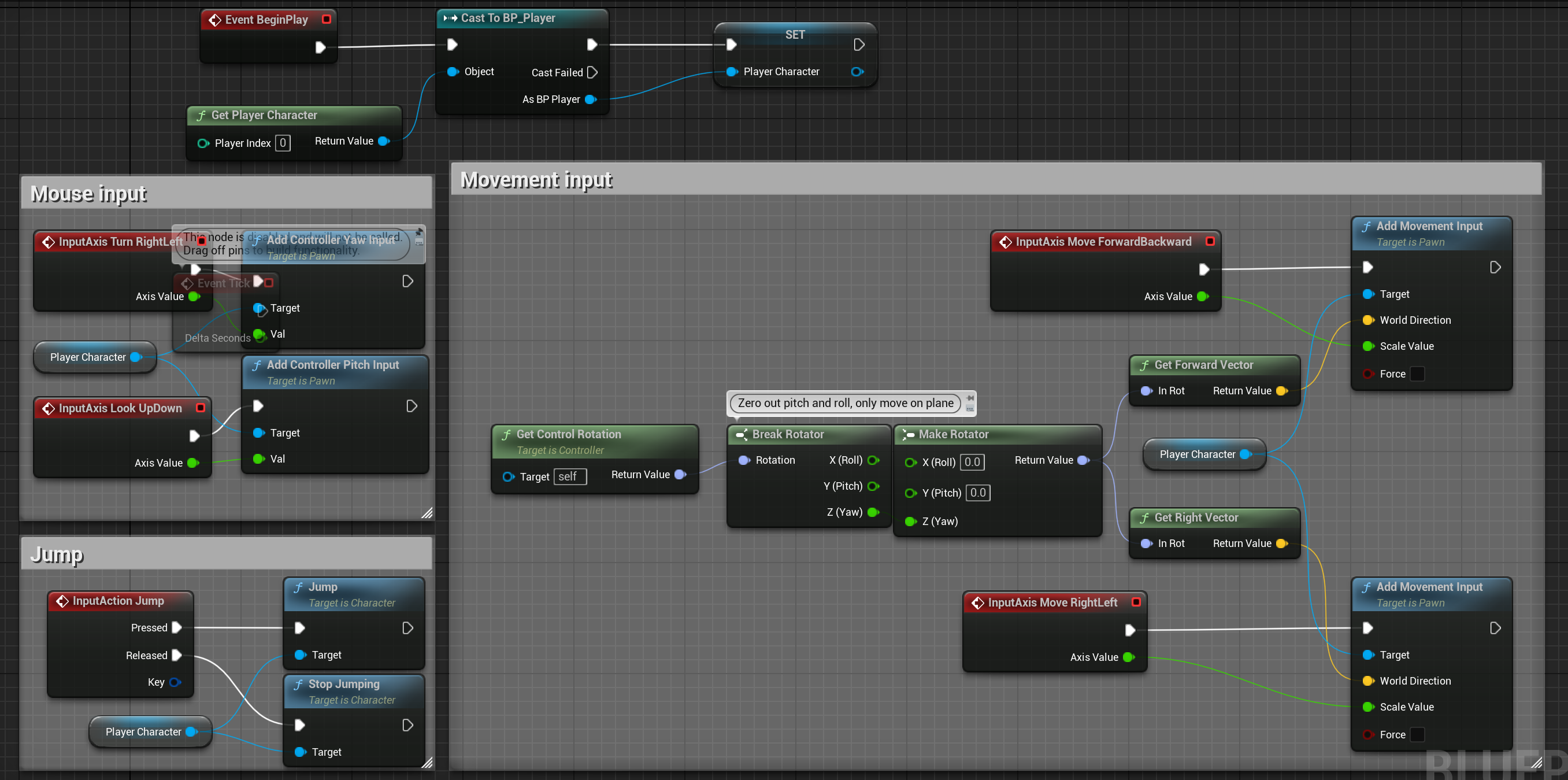Click the InputAction Jump event icon
This screenshot has width=1568, height=780.
coord(62,600)
